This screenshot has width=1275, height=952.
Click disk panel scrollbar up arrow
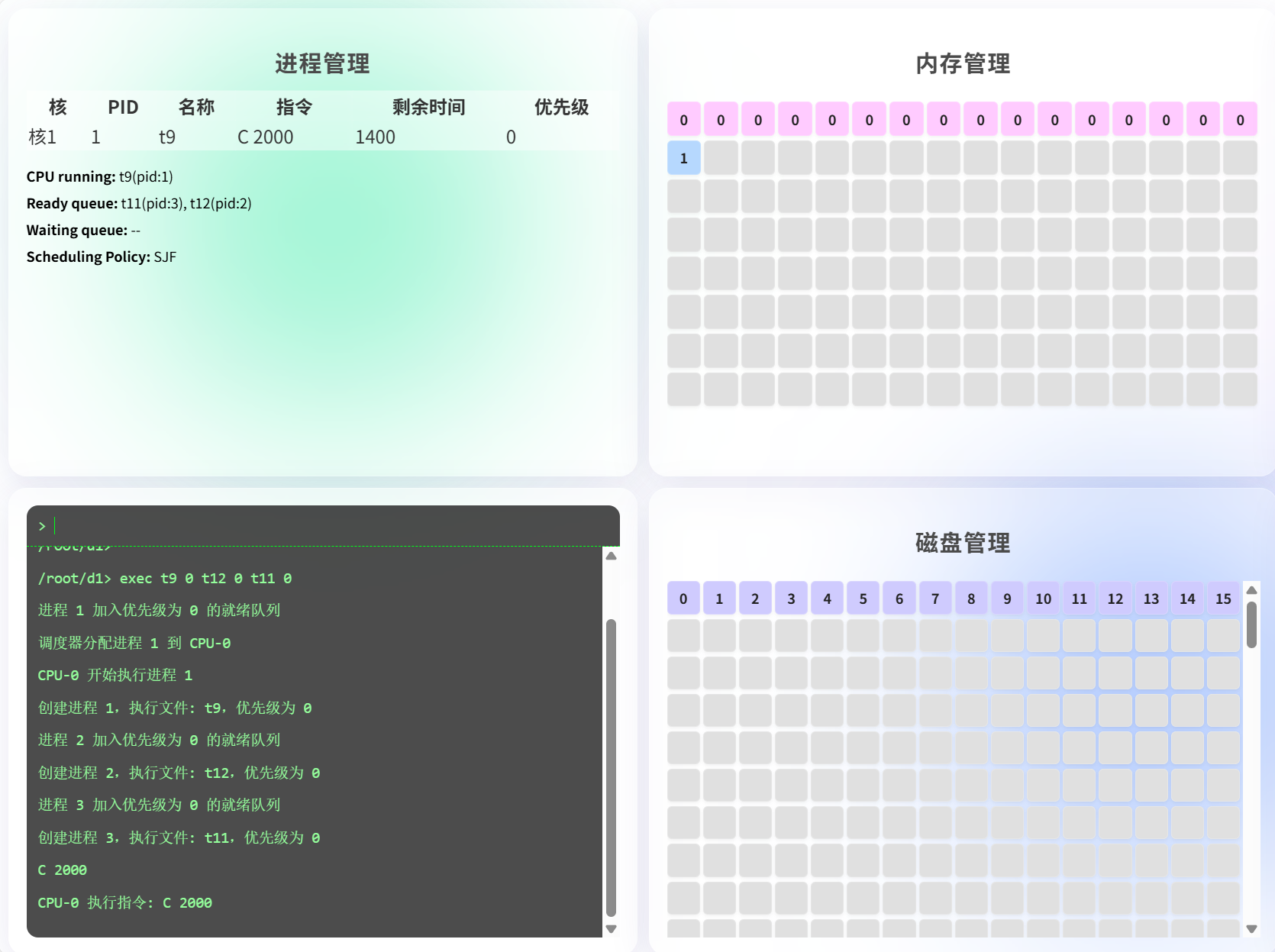[x=1251, y=590]
